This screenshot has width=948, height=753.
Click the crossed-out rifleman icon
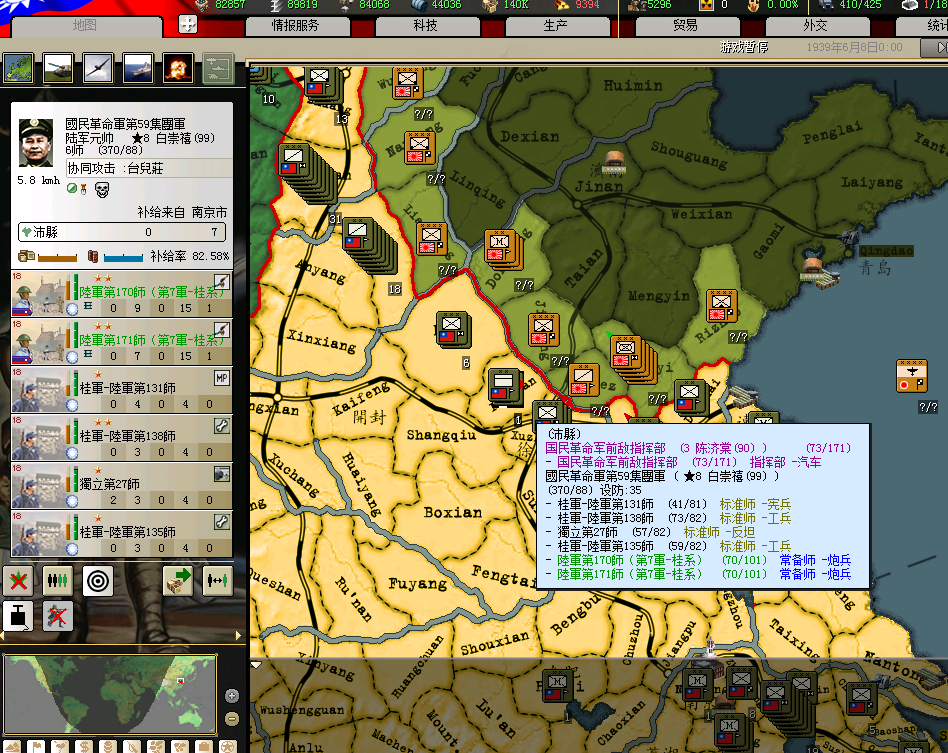tap(57, 616)
